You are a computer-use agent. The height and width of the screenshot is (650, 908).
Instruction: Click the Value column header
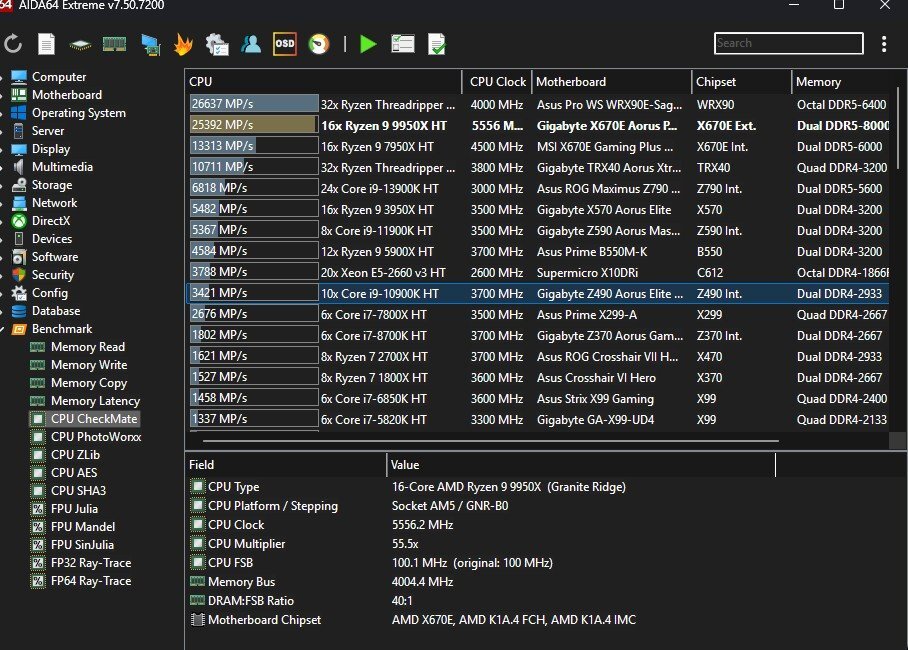point(581,465)
